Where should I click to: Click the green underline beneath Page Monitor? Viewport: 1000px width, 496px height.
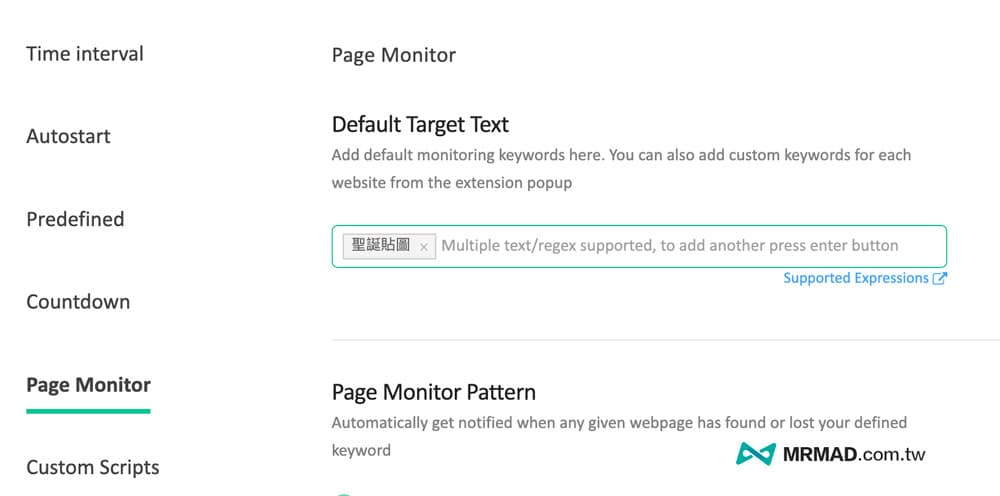(88, 412)
